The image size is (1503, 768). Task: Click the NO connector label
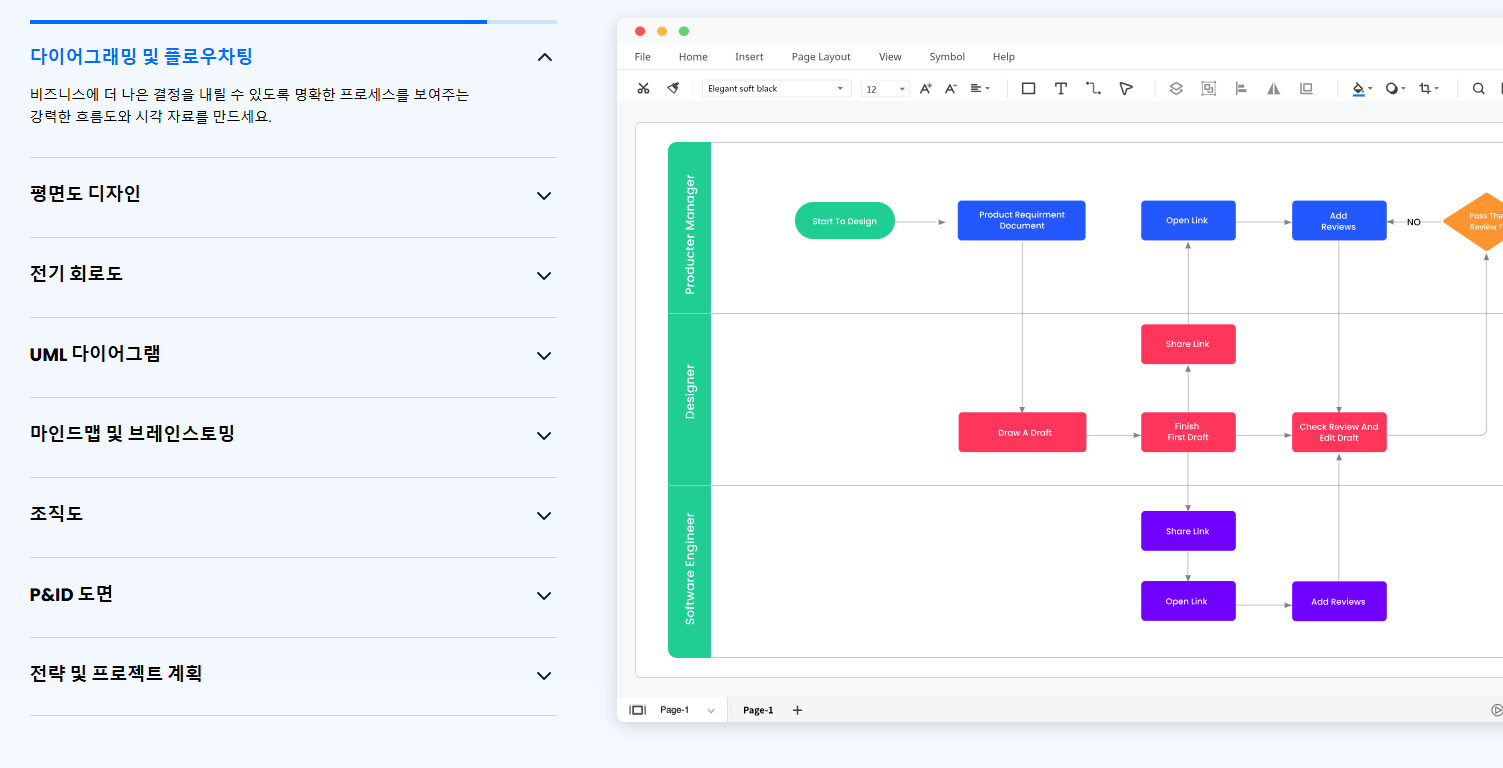coord(1414,222)
